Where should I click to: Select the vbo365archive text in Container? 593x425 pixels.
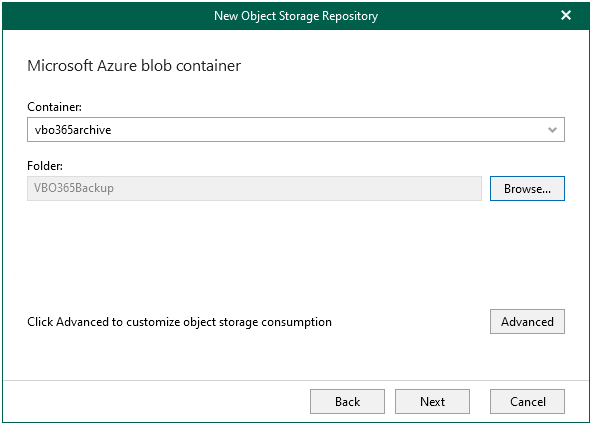(73, 130)
